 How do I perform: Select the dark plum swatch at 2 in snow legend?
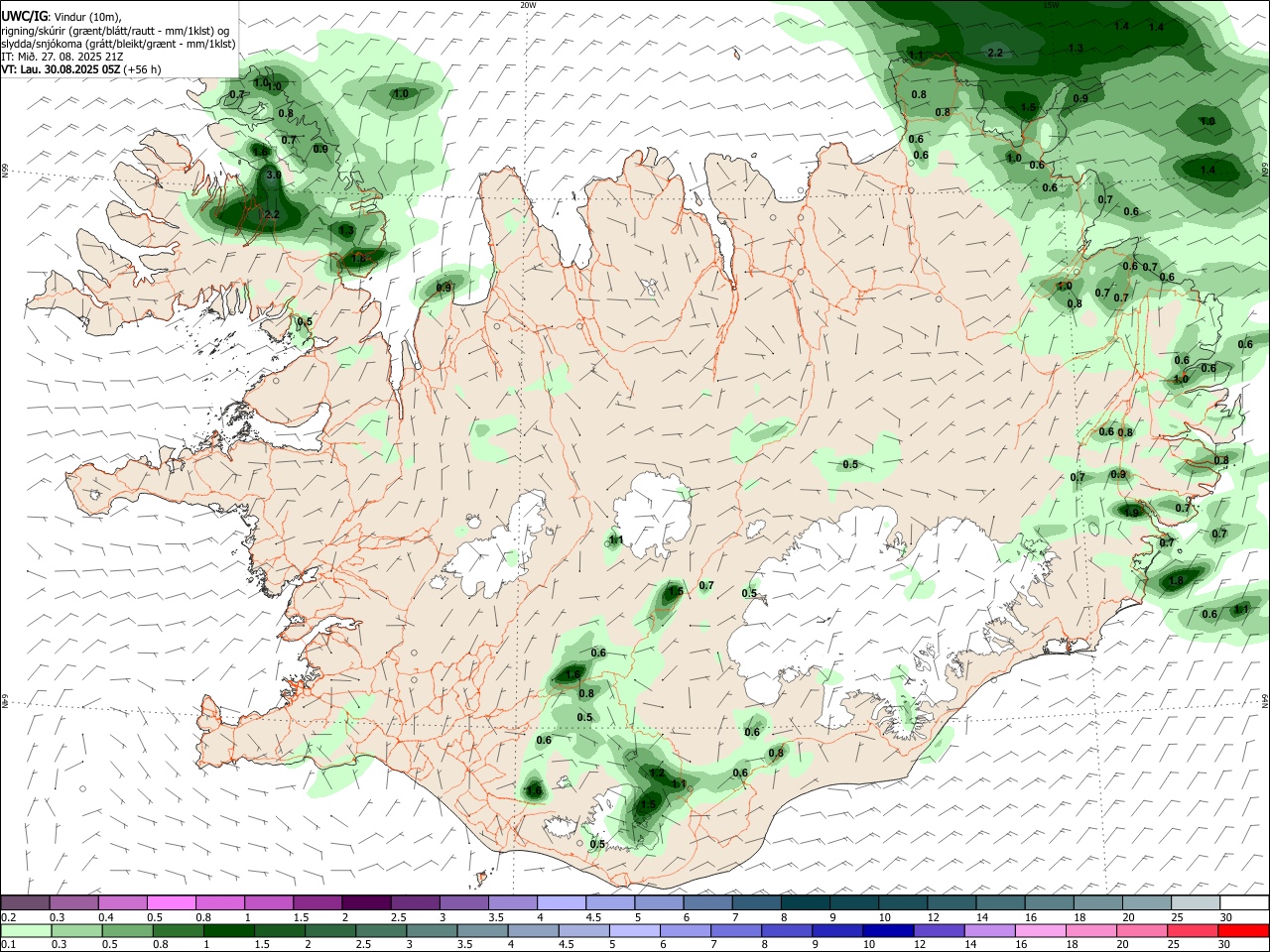[366, 902]
